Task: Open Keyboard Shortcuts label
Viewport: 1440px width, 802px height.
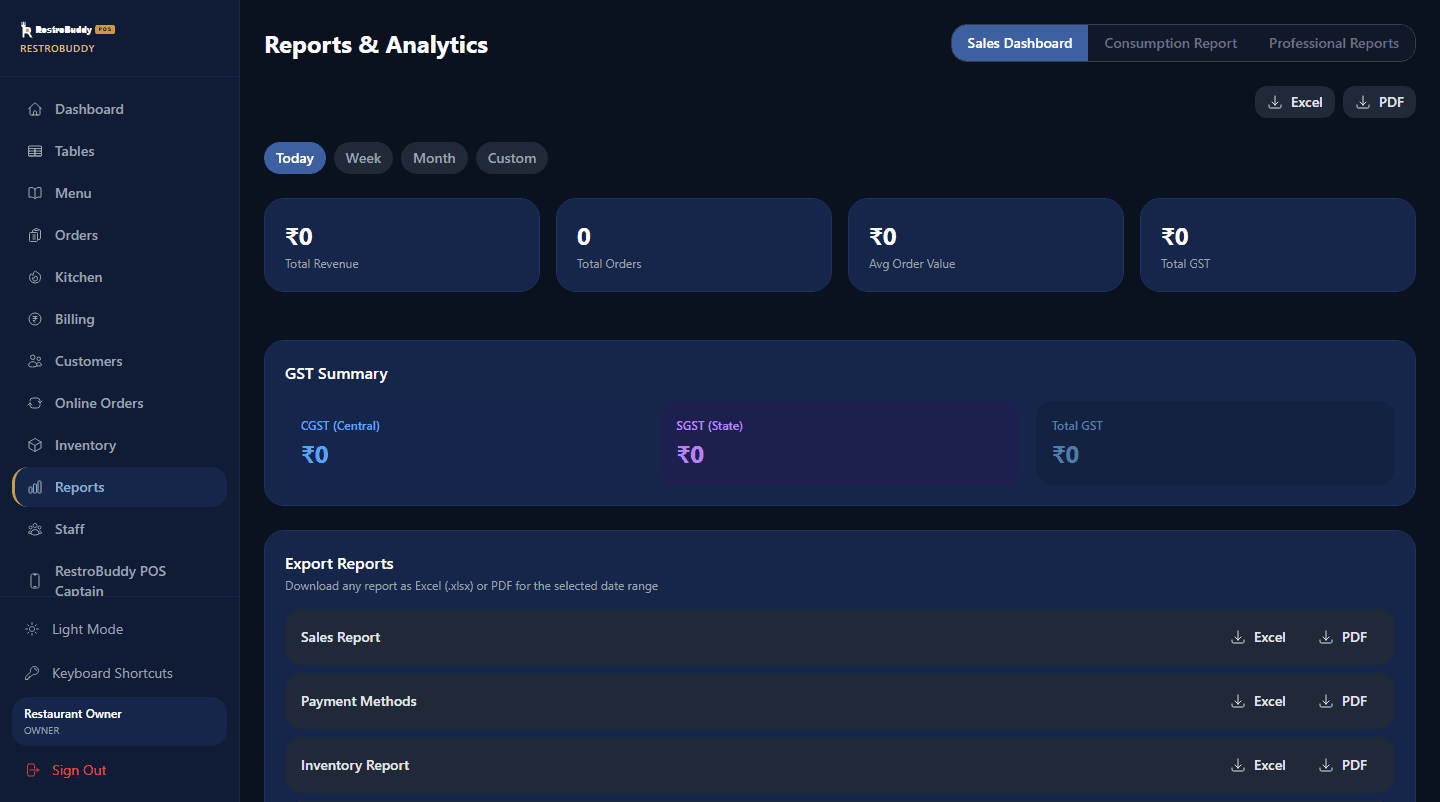Action: pyautogui.click(x=112, y=673)
